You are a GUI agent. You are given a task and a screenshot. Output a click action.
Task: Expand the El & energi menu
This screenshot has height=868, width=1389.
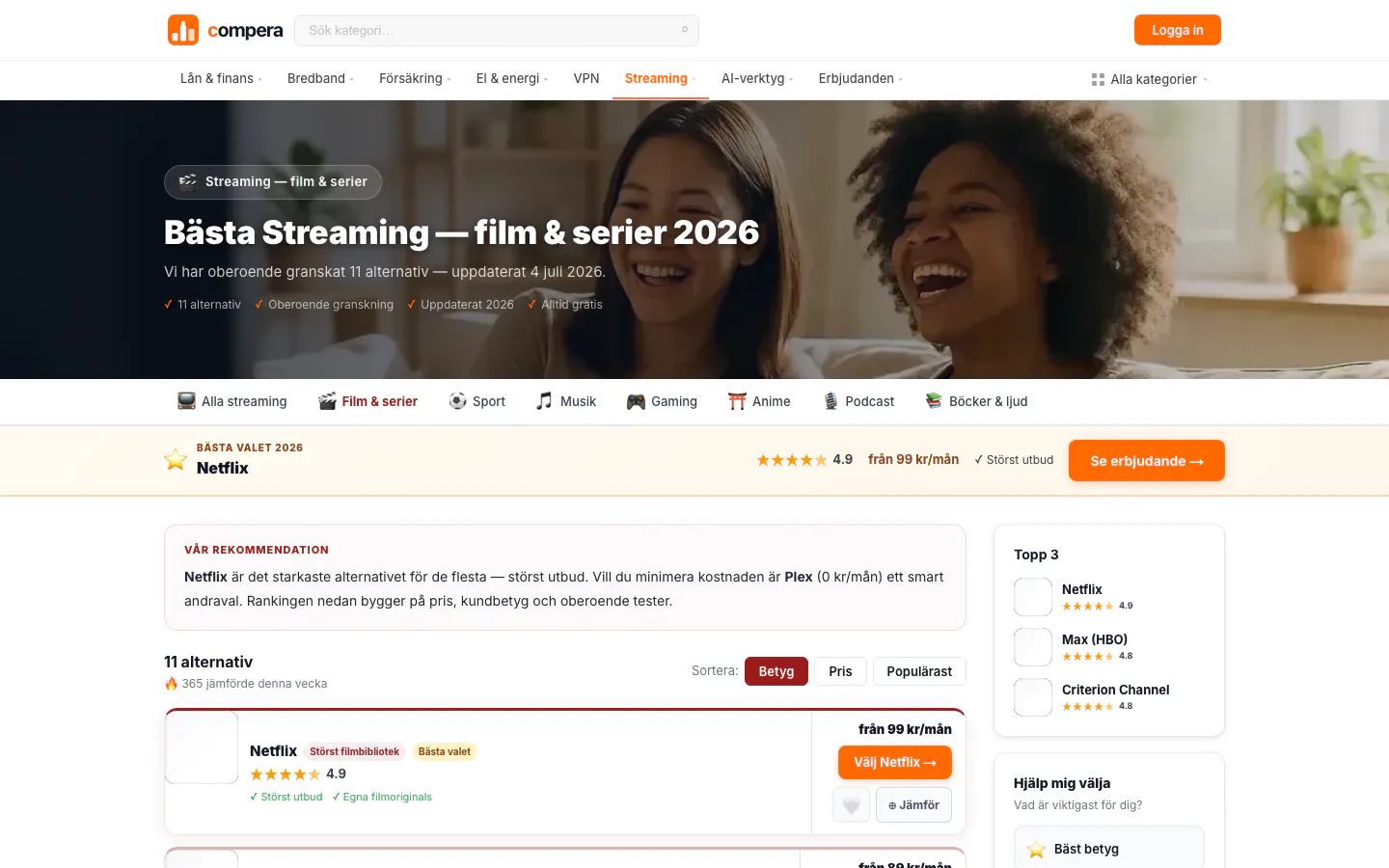[x=512, y=79]
